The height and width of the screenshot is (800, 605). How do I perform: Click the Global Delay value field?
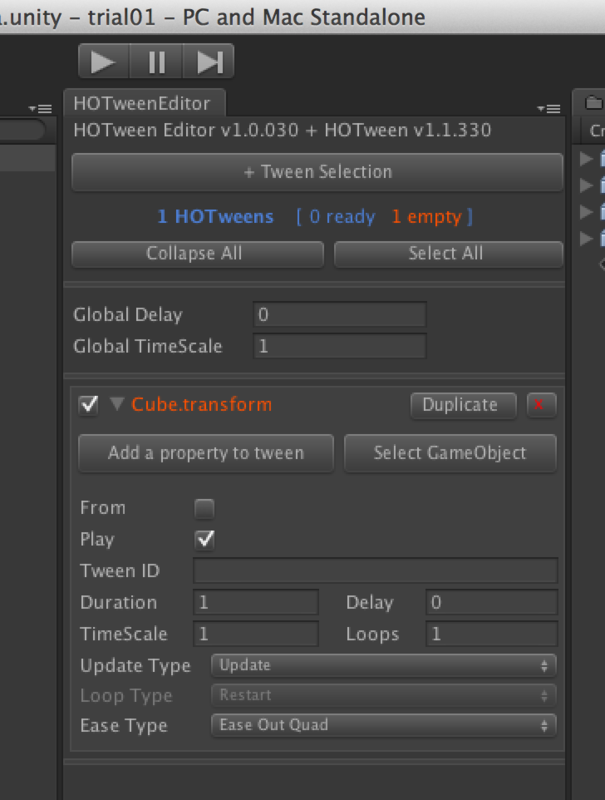pos(340,314)
